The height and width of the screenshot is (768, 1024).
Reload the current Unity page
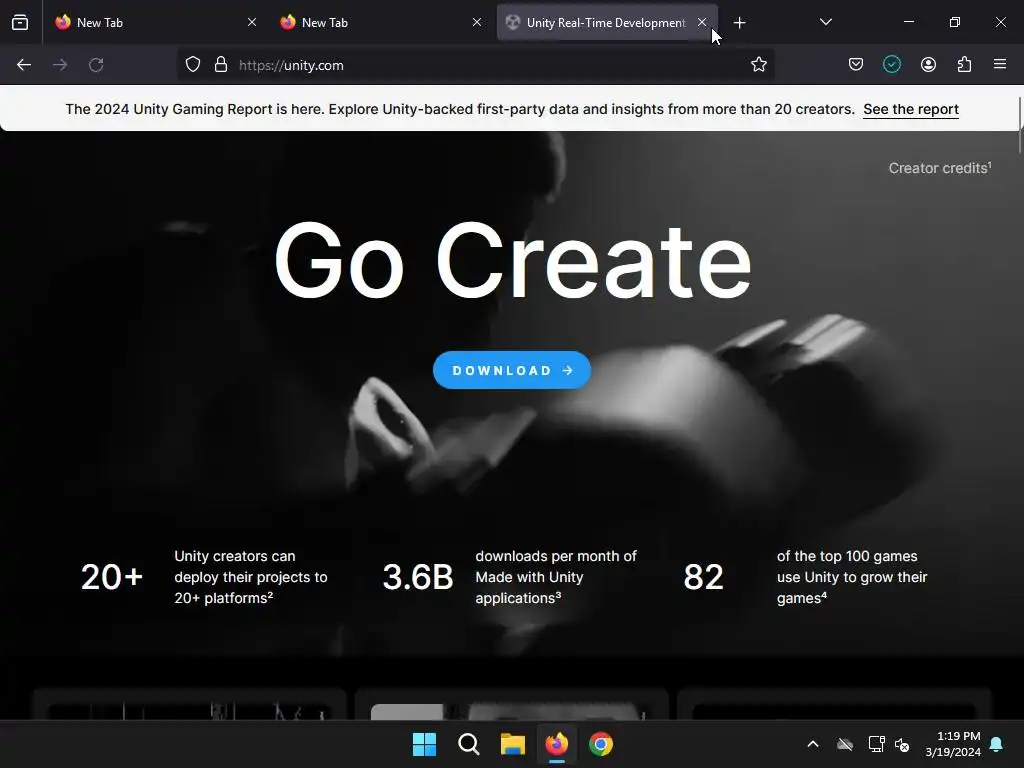[x=96, y=65]
